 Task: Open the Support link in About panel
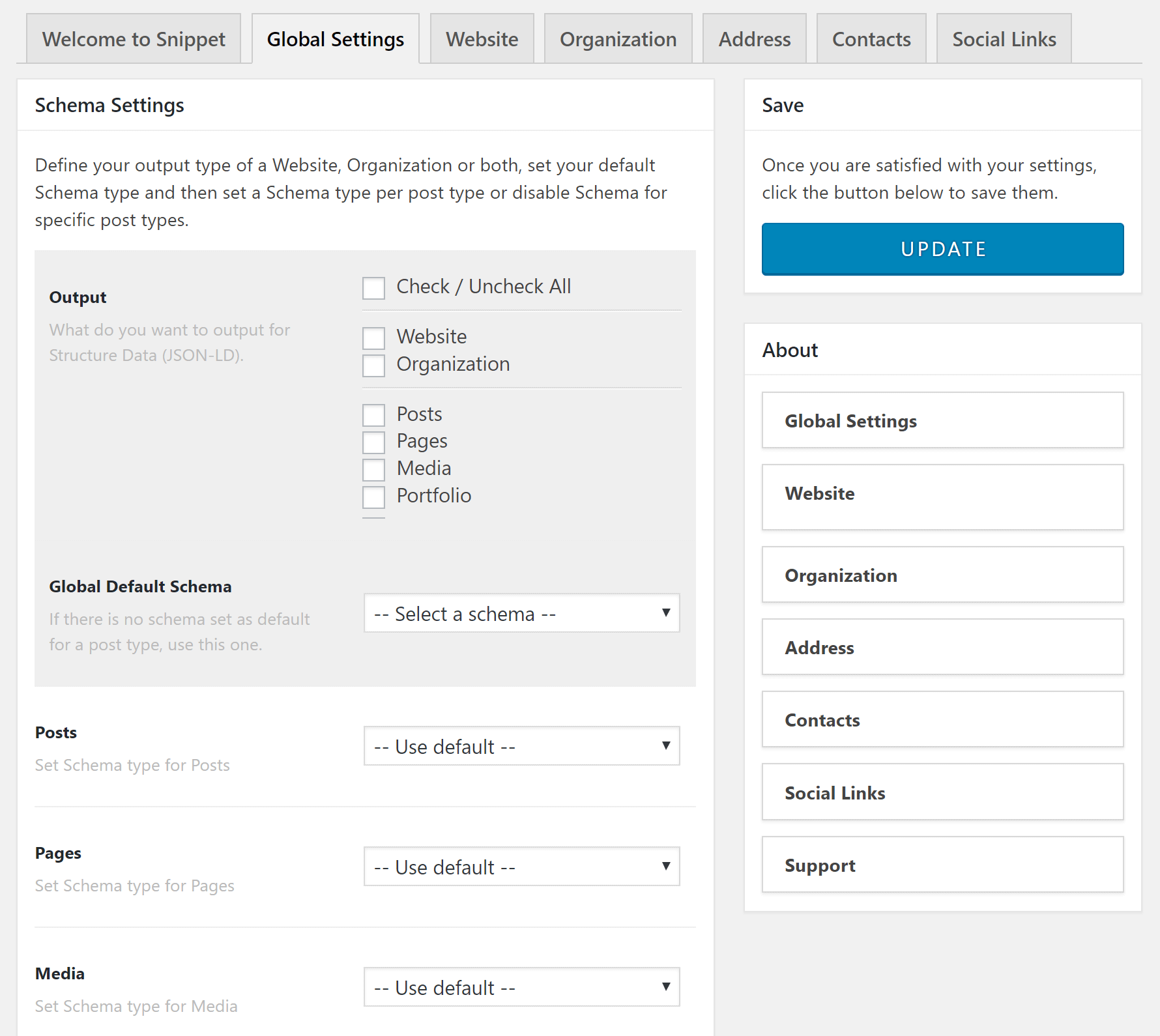pyautogui.click(x=942, y=865)
